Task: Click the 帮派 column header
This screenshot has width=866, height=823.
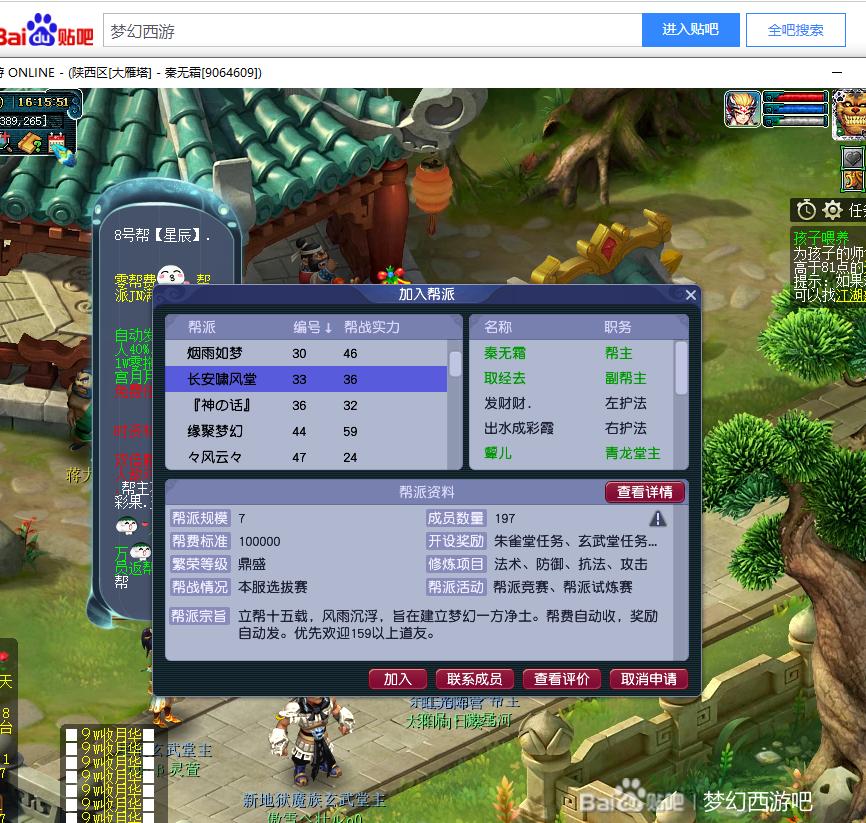Action: click(x=202, y=328)
